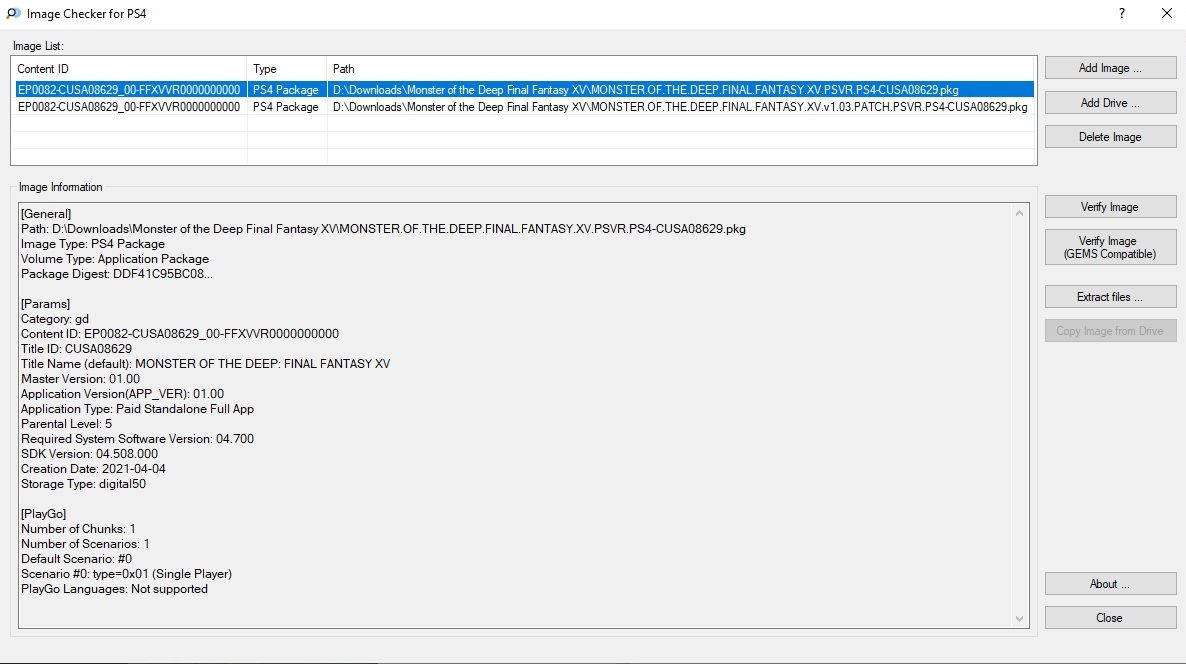Click the Volume Type: Application Package line
The image size is (1186, 664).
pos(115,259)
